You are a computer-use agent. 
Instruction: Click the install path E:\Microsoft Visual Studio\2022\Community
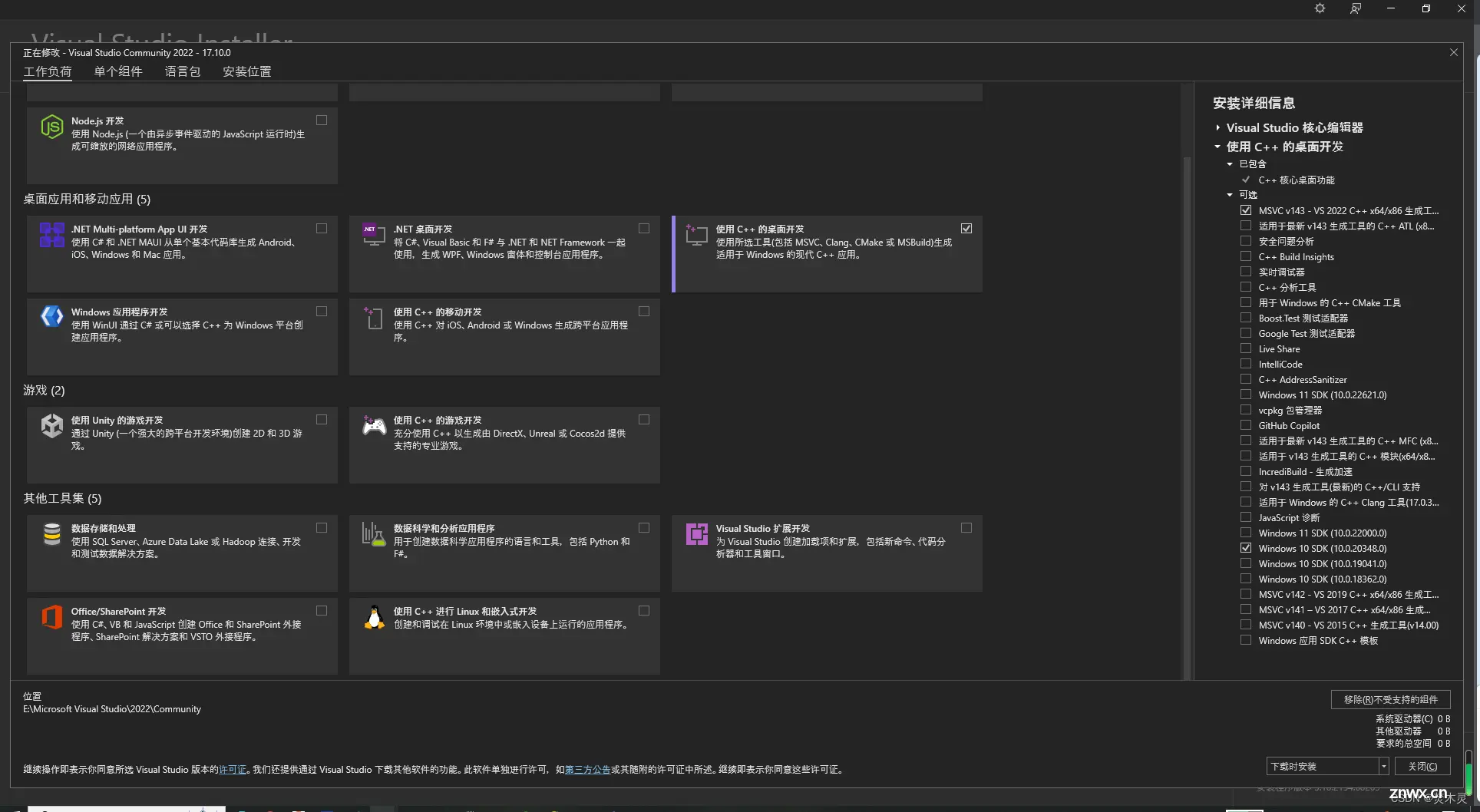pyautogui.click(x=112, y=709)
